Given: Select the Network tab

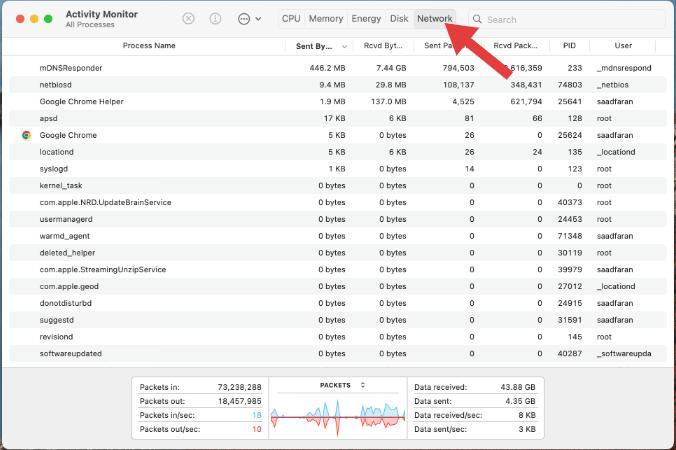Looking at the screenshot, I should pos(435,19).
